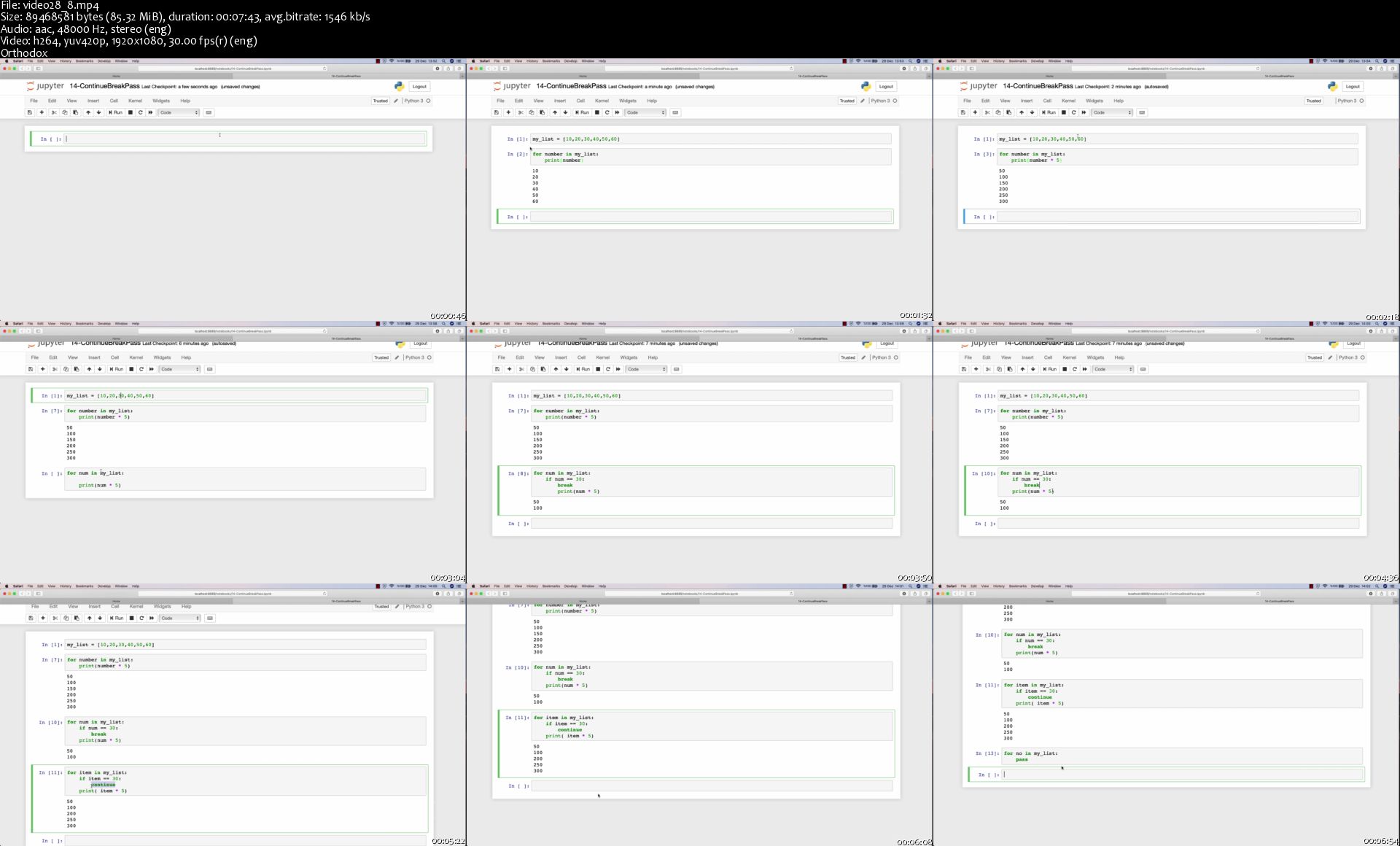
Task: Click the copy cell icon in the 00:00:46 frame
Action: pos(65,112)
